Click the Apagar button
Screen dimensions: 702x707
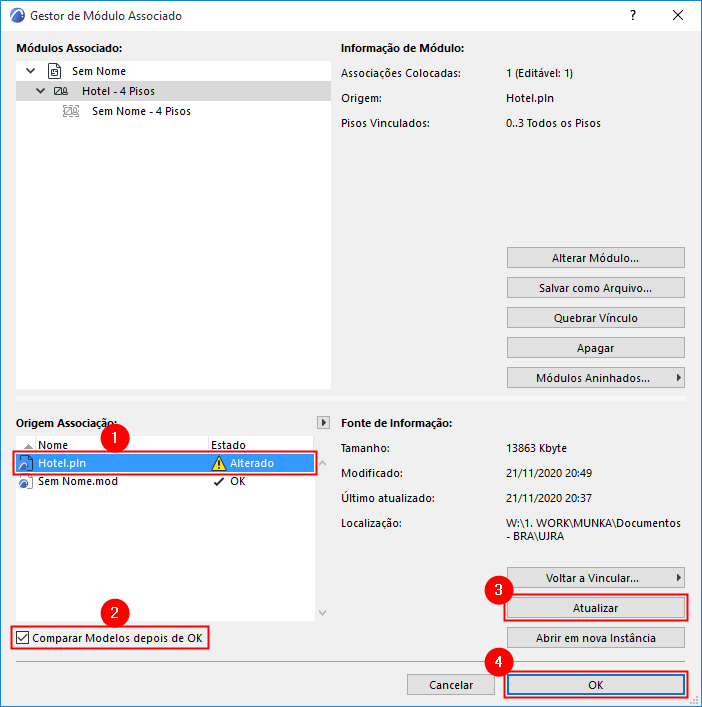[596, 348]
